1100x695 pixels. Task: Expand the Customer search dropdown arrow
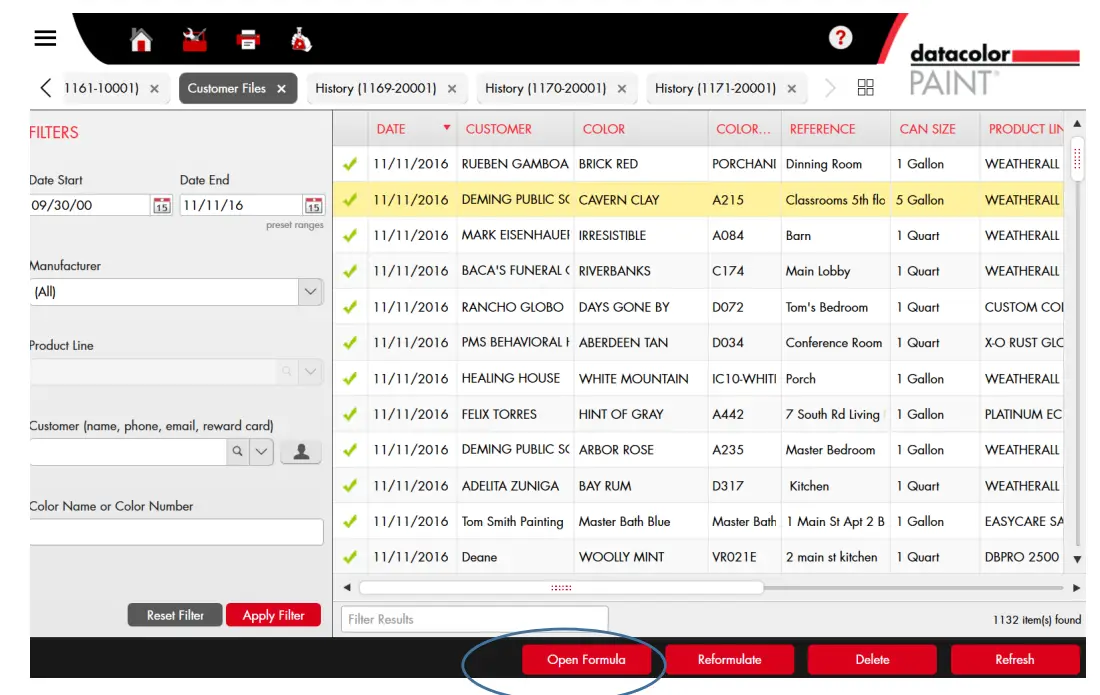point(261,452)
